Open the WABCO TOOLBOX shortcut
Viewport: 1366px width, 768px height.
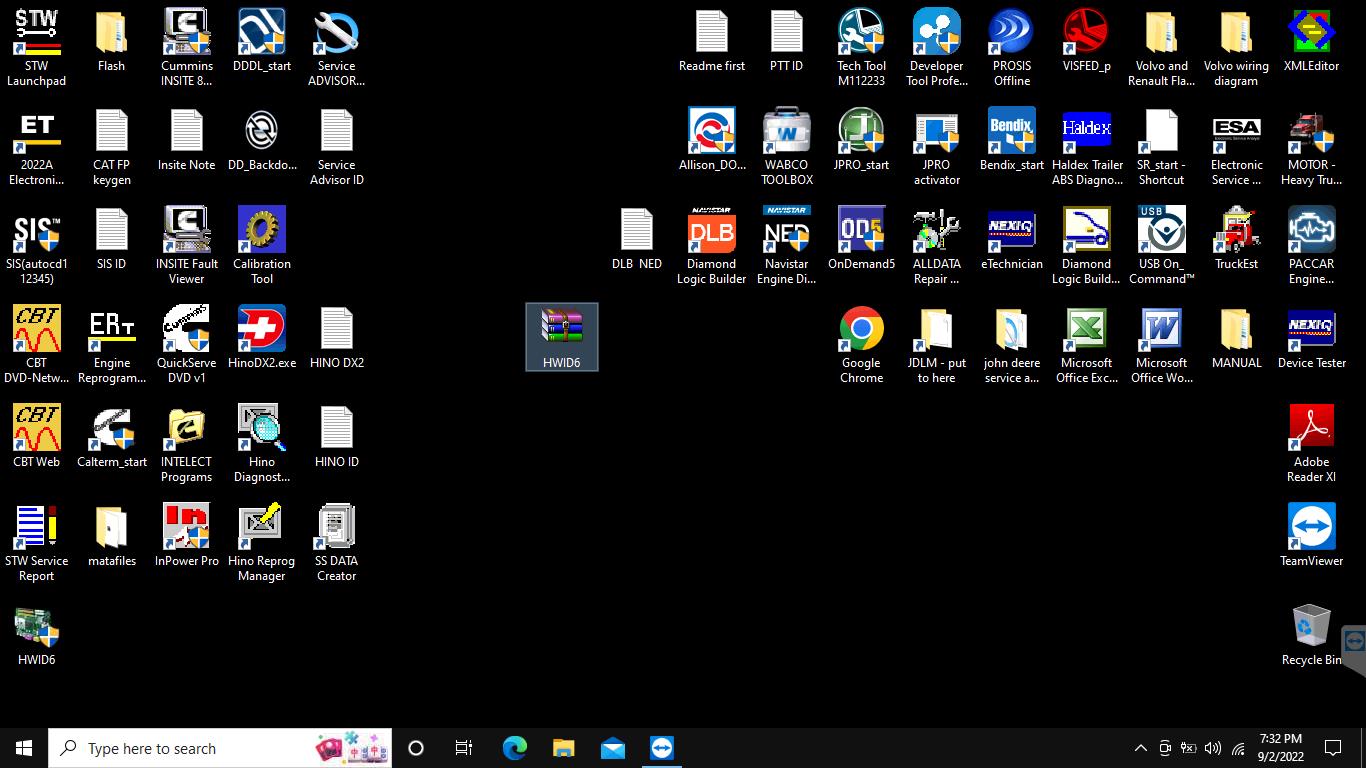[787, 147]
